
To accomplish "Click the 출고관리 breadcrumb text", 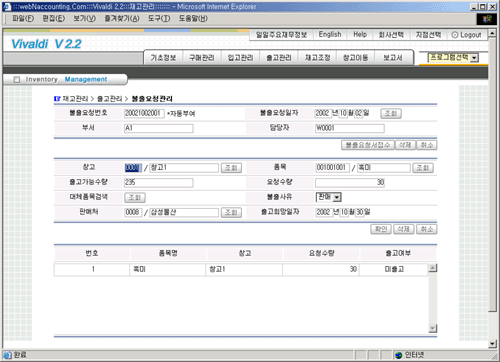I will tap(110, 99).
